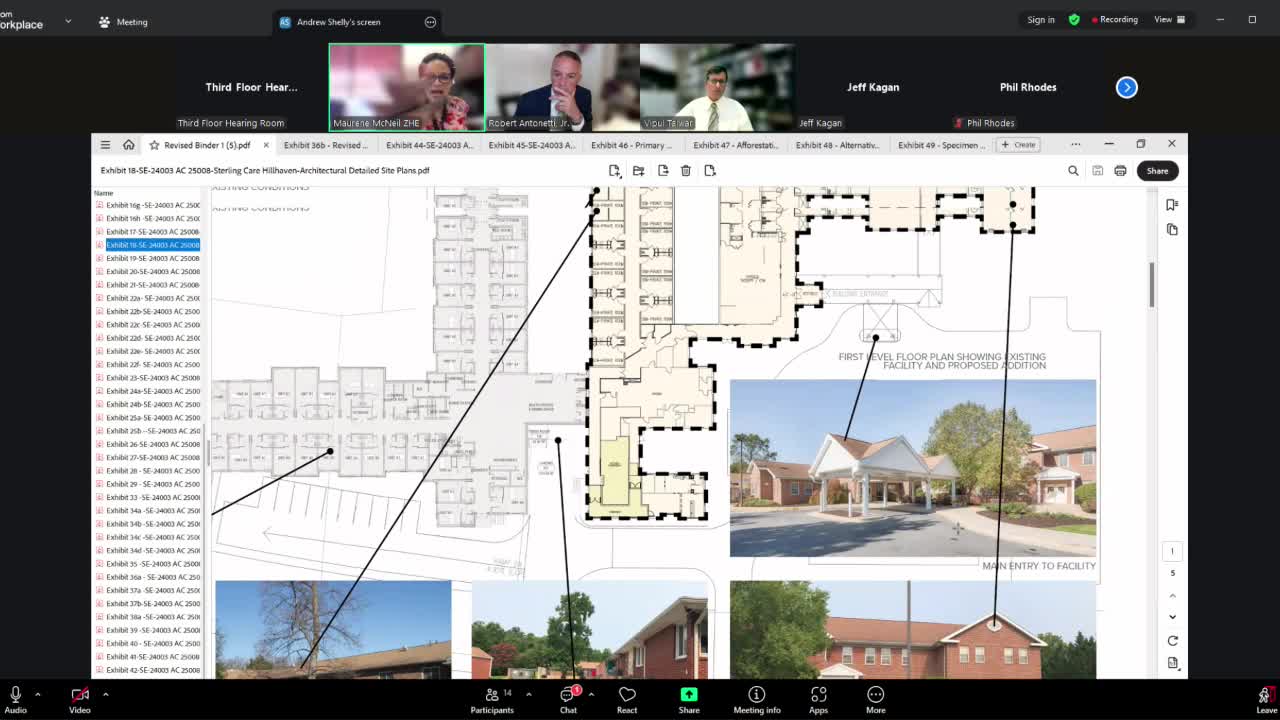Click the add folder icon in portfolio toolbar

[x=638, y=171]
